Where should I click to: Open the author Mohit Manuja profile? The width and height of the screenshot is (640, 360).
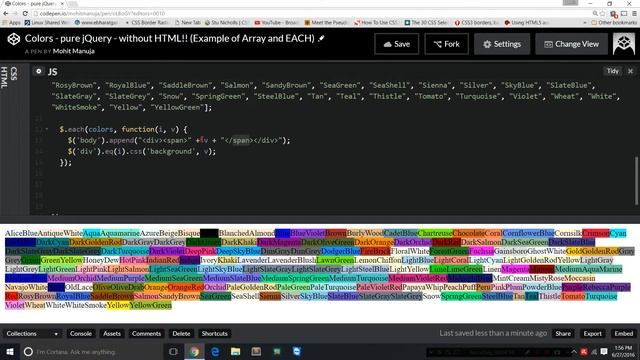click(73, 51)
